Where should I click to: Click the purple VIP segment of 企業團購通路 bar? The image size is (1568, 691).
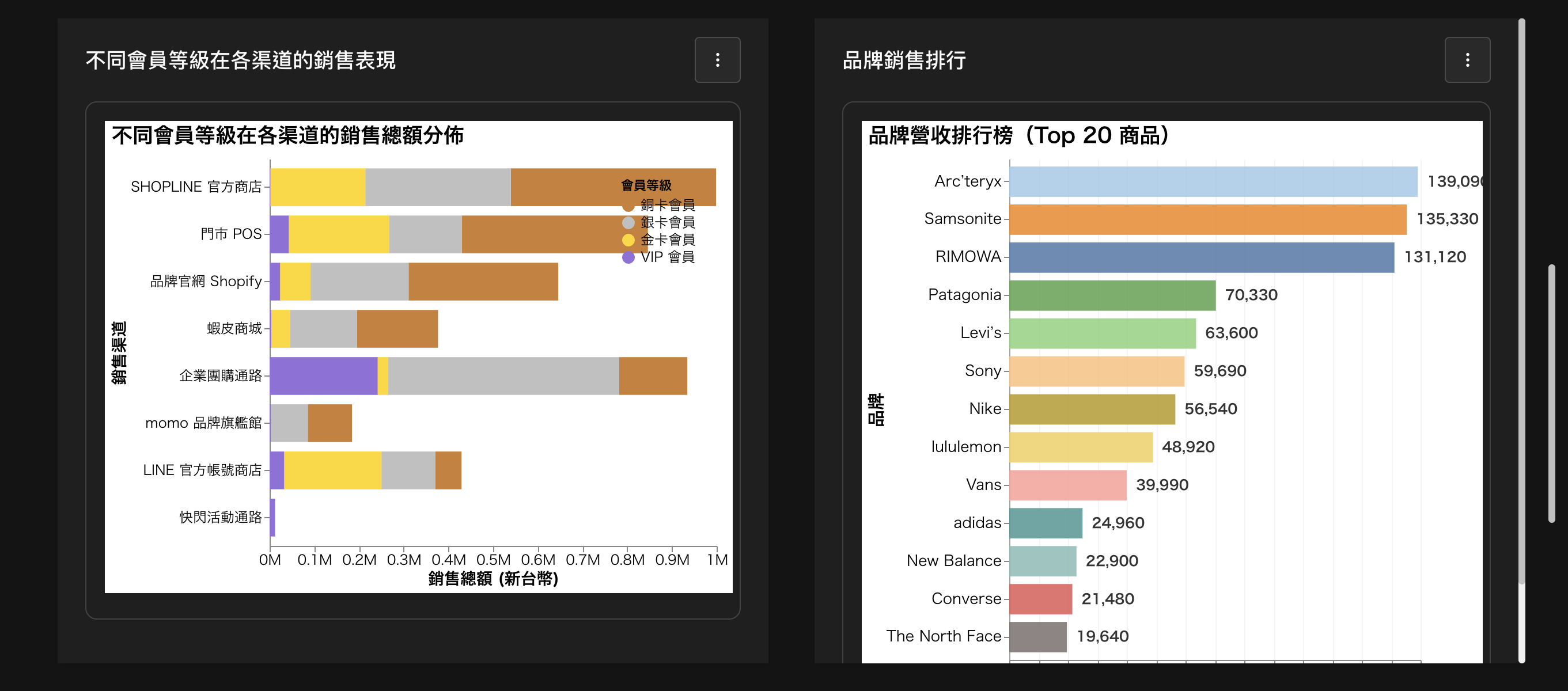pyautogui.click(x=324, y=376)
